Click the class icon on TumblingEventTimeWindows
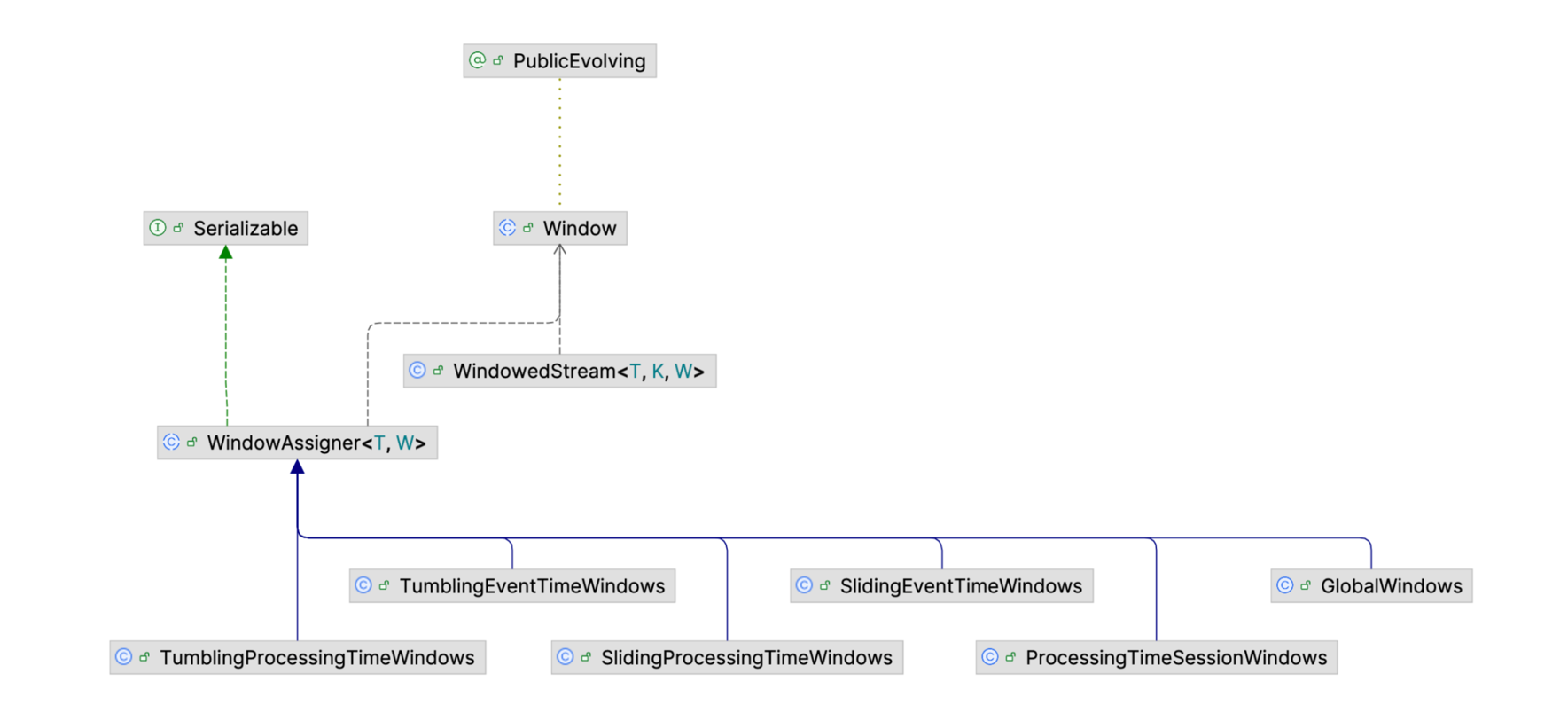This screenshot has width=1568, height=713. (363, 585)
